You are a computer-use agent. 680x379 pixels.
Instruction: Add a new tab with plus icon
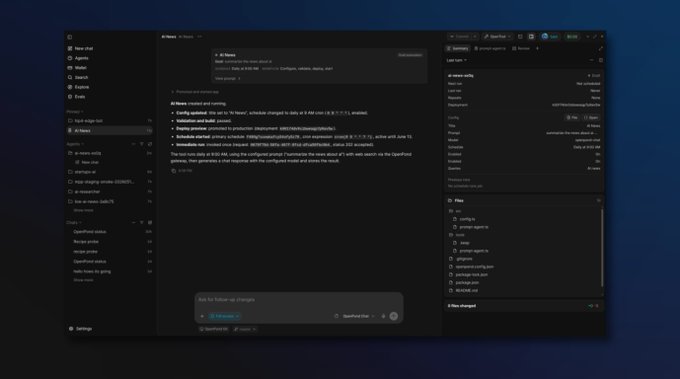coord(537,49)
